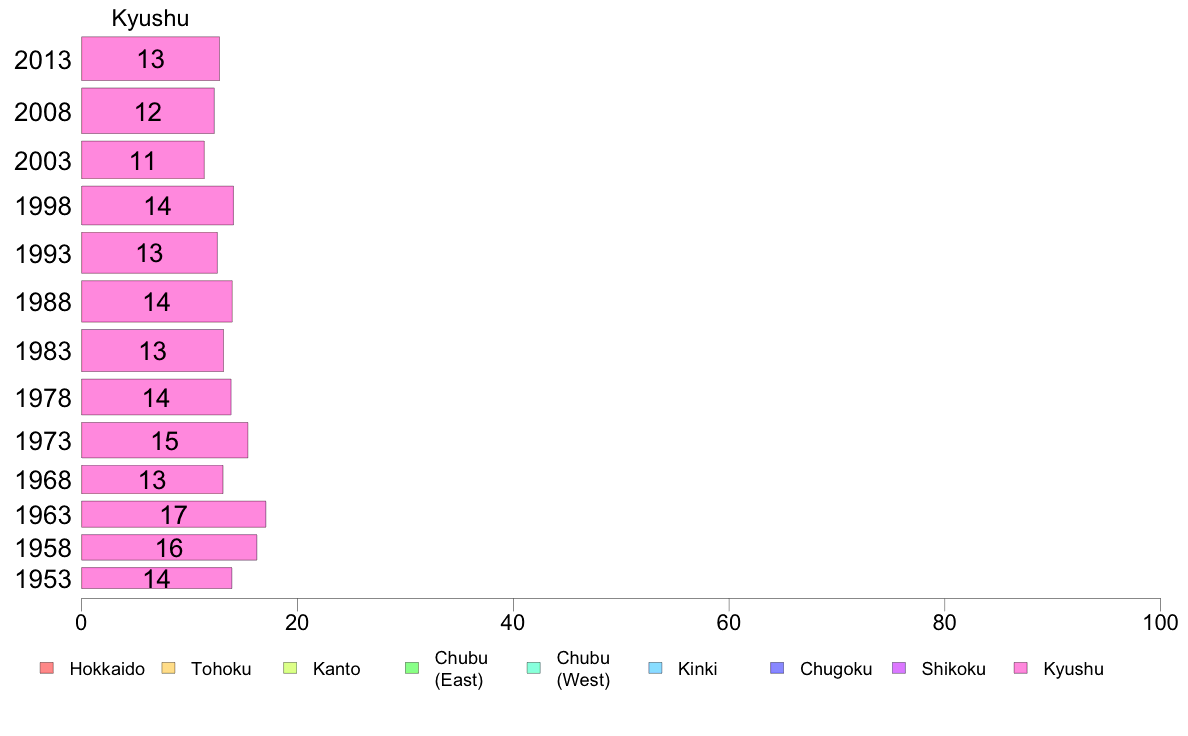Screen dimensions: 1188x736
Task: Click the Chubu (East) green legend swatch
Action: [x=412, y=668]
